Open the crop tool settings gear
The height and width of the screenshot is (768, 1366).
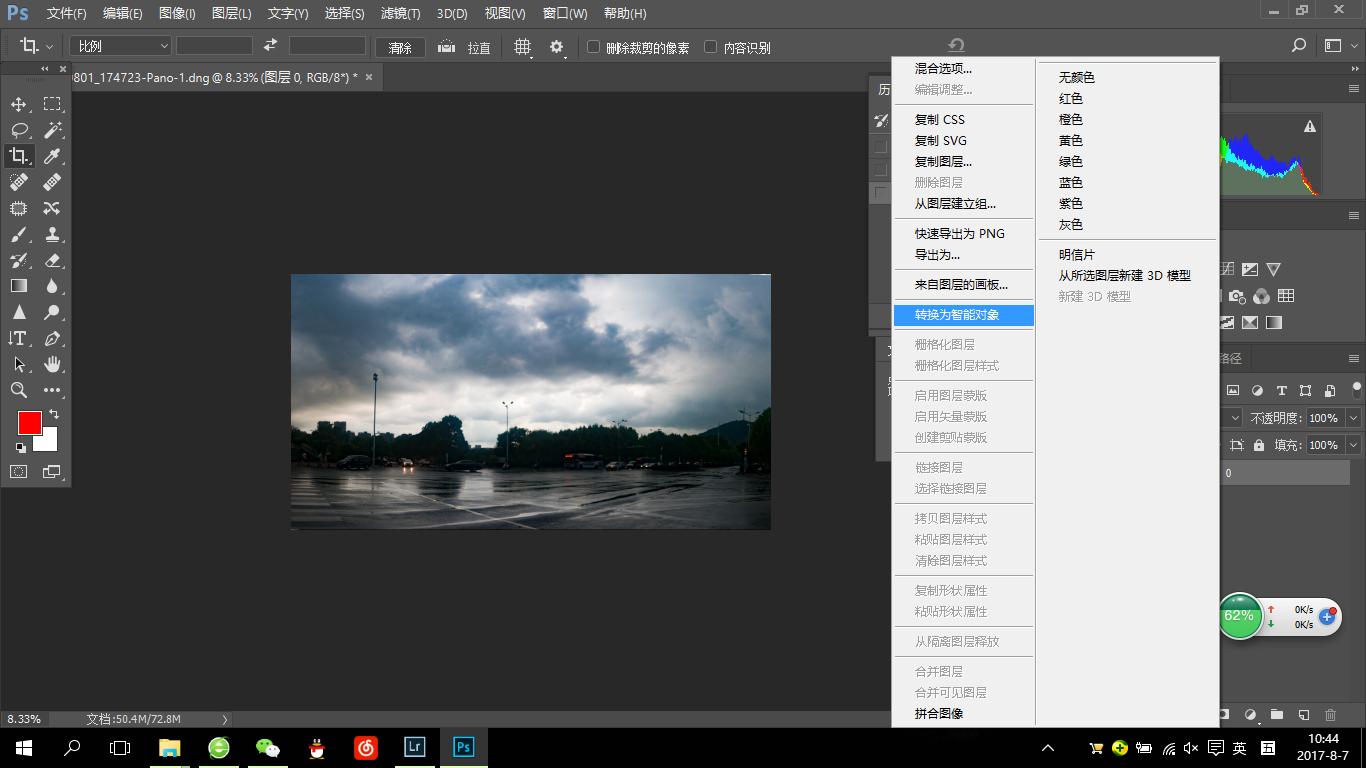pyautogui.click(x=556, y=46)
